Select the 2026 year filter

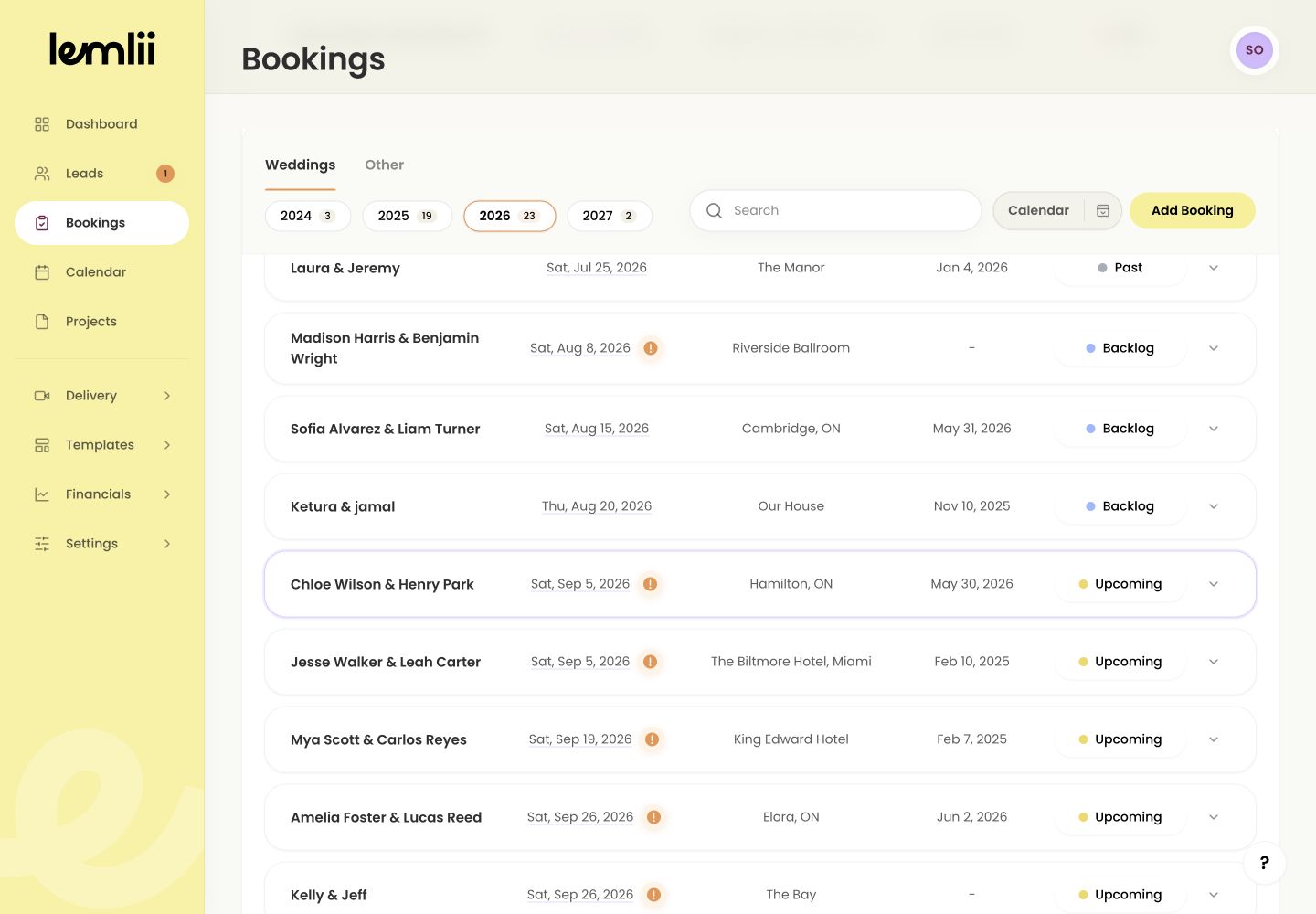(x=510, y=216)
